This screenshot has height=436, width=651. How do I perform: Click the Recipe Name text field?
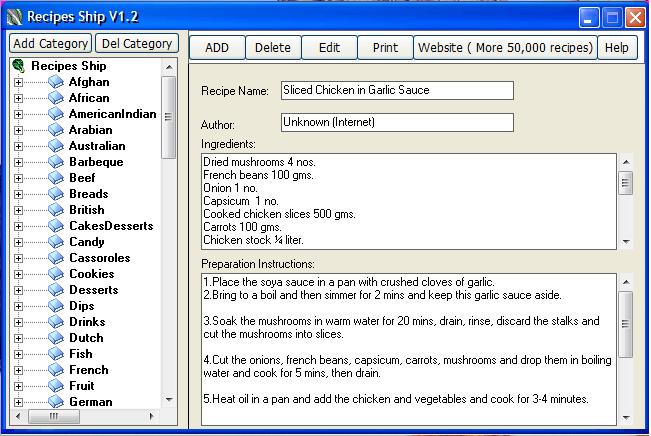click(396, 91)
